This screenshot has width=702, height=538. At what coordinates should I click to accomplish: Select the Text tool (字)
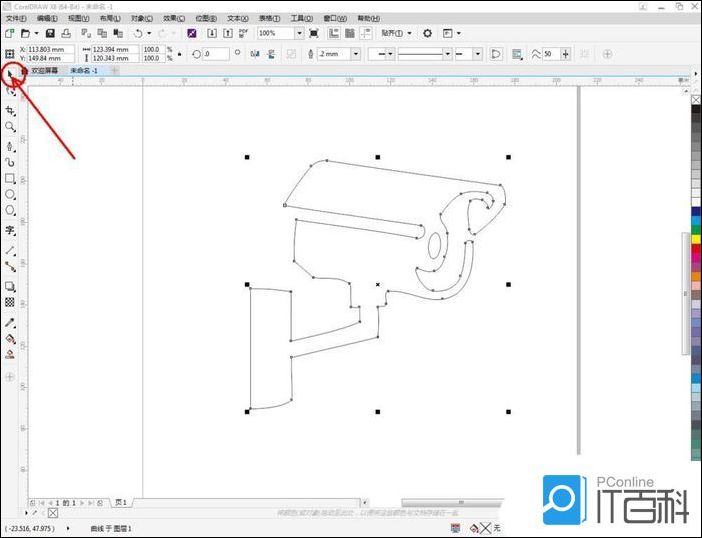point(10,230)
